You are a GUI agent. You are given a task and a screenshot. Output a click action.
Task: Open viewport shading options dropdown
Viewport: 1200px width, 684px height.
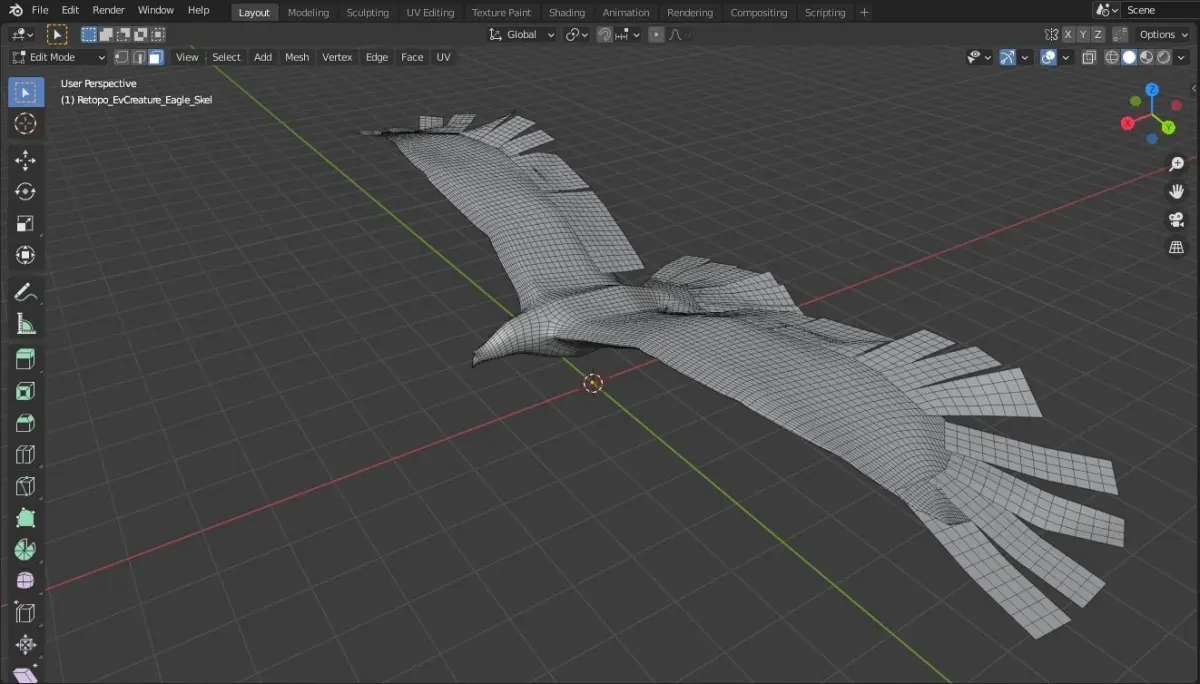1182,57
